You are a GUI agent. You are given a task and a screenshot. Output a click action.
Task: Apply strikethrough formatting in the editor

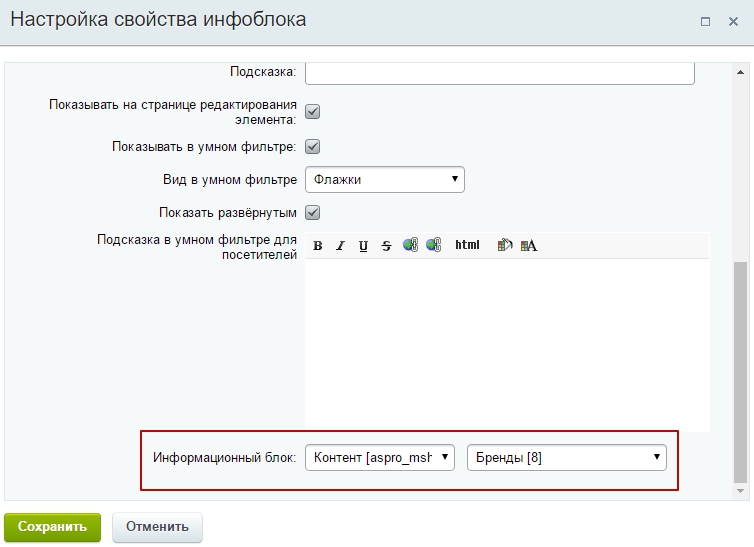386,246
